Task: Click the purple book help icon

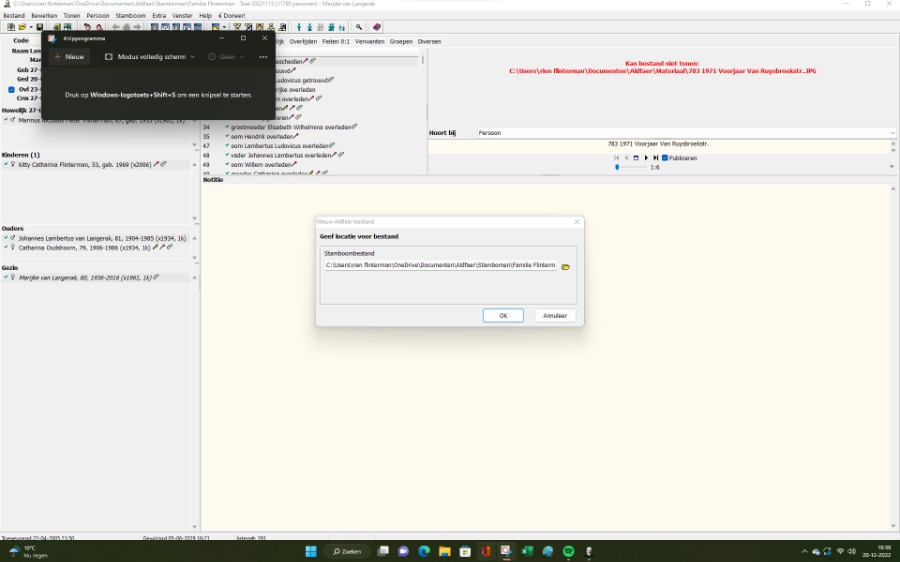Action: pyautogui.click(x=377, y=27)
